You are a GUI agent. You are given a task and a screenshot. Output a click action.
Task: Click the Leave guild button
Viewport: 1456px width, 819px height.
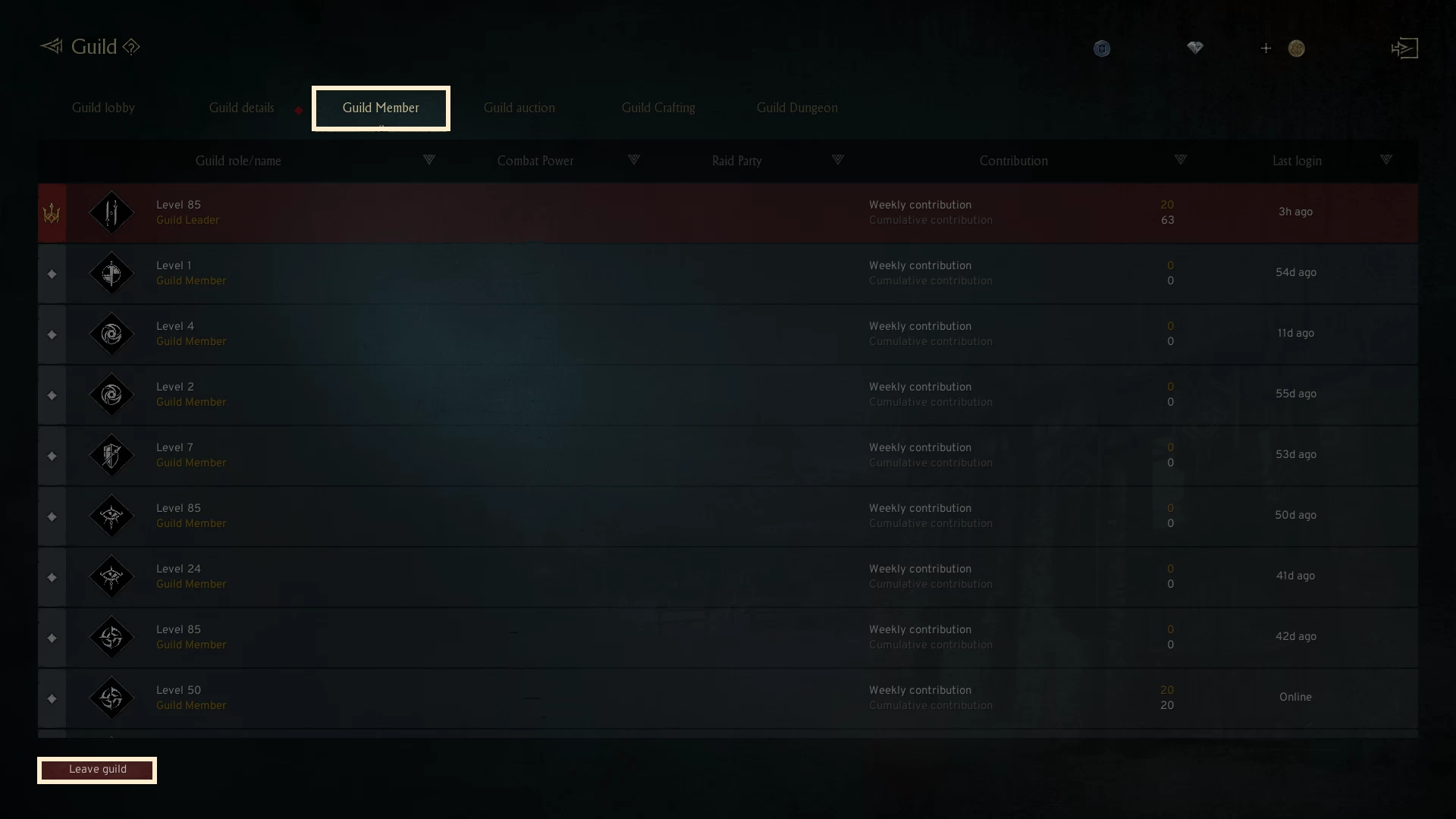click(97, 770)
